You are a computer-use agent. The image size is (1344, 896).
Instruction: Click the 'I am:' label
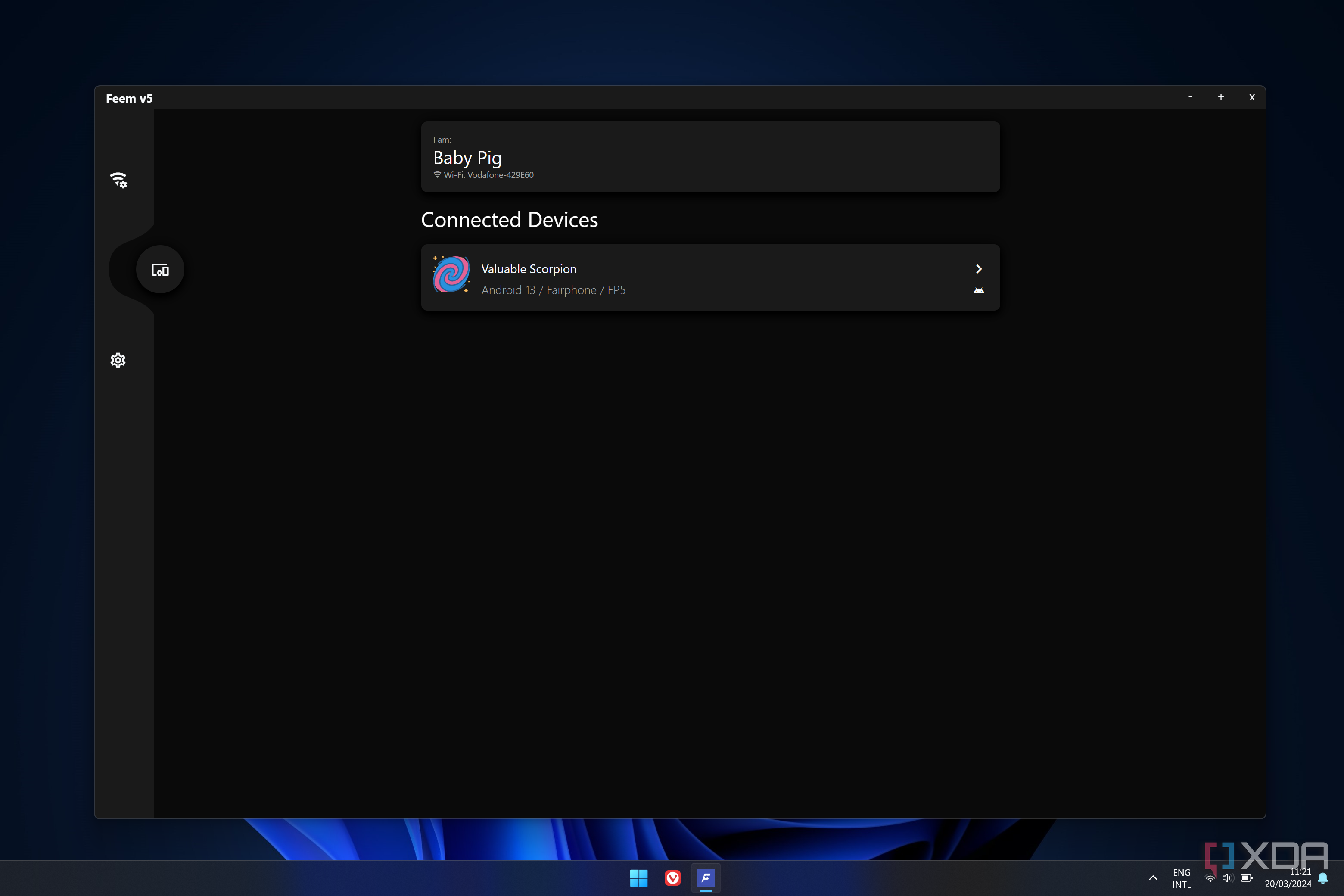(442, 140)
